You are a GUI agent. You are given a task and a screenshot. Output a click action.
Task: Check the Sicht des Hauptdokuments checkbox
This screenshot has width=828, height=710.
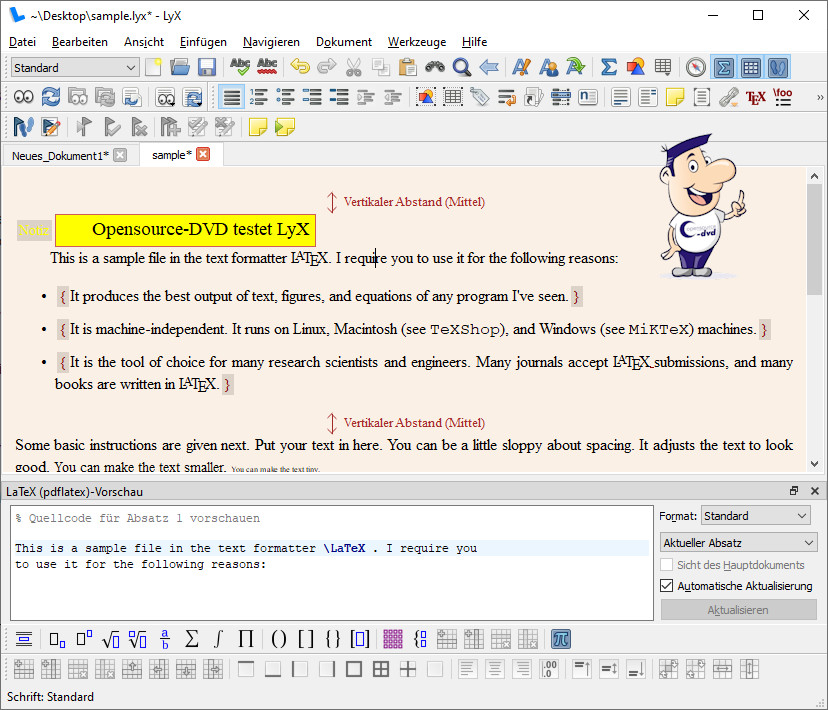(x=667, y=565)
